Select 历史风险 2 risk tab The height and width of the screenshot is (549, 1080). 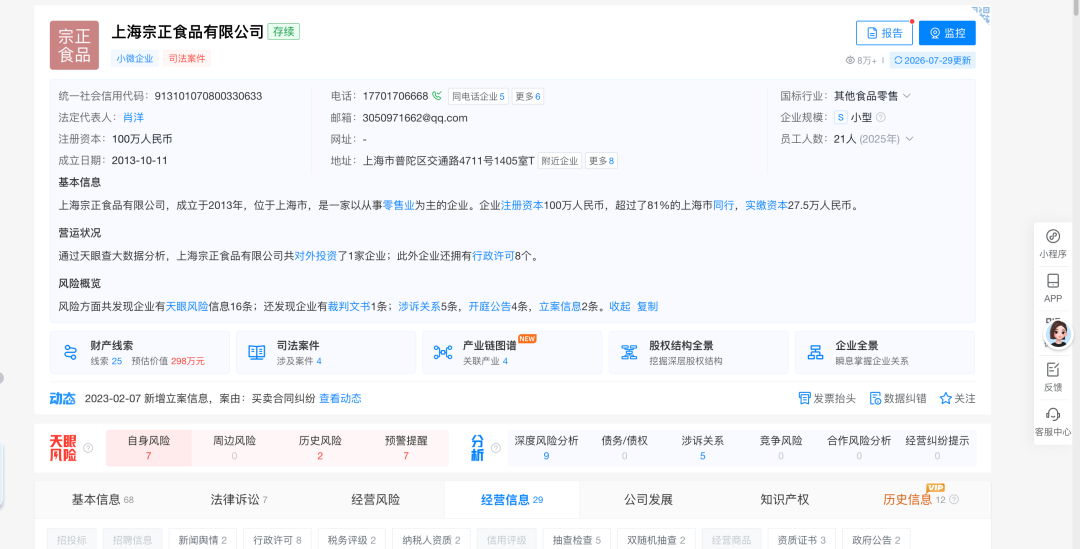pyautogui.click(x=320, y=448)
